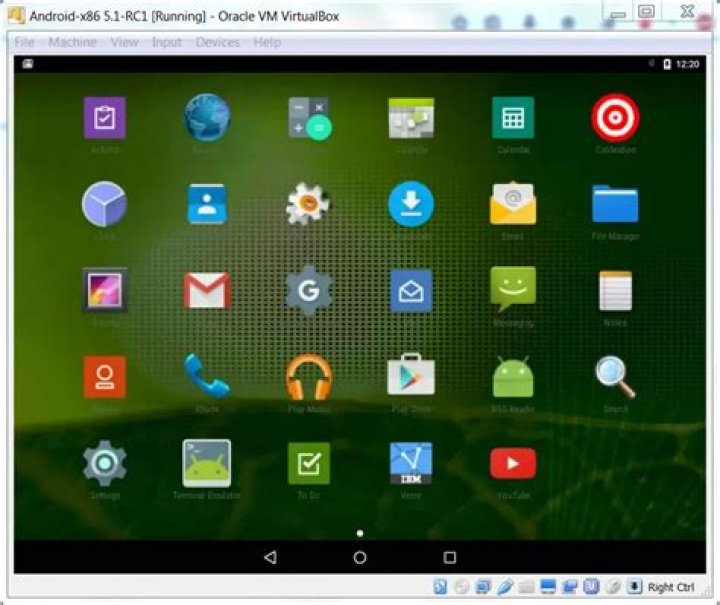Open the Contacts app icon
Image resolution: width=720 pixels, height=605 pixels.
[x=207, y=204]
